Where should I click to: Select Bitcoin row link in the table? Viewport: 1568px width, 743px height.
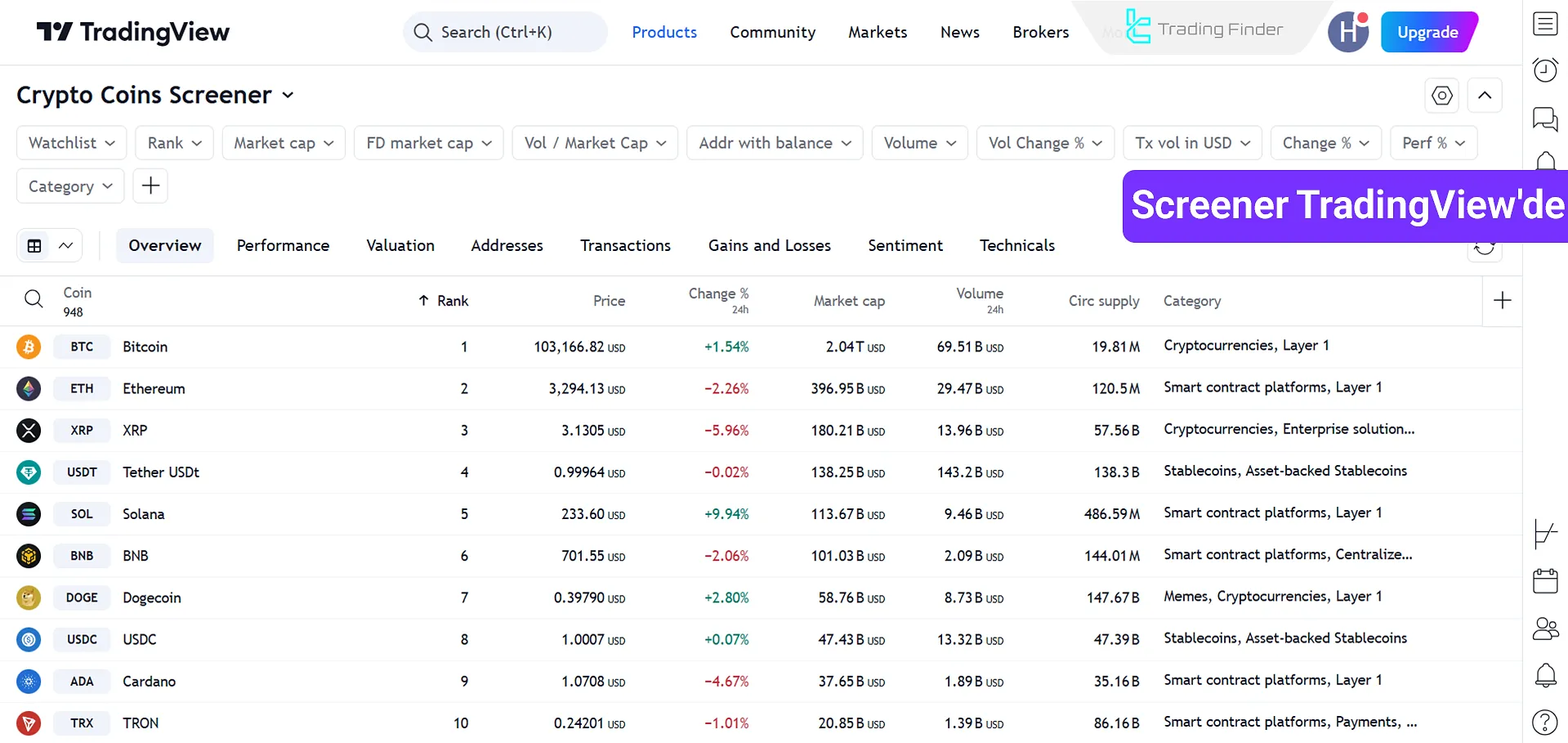point(145,347)
